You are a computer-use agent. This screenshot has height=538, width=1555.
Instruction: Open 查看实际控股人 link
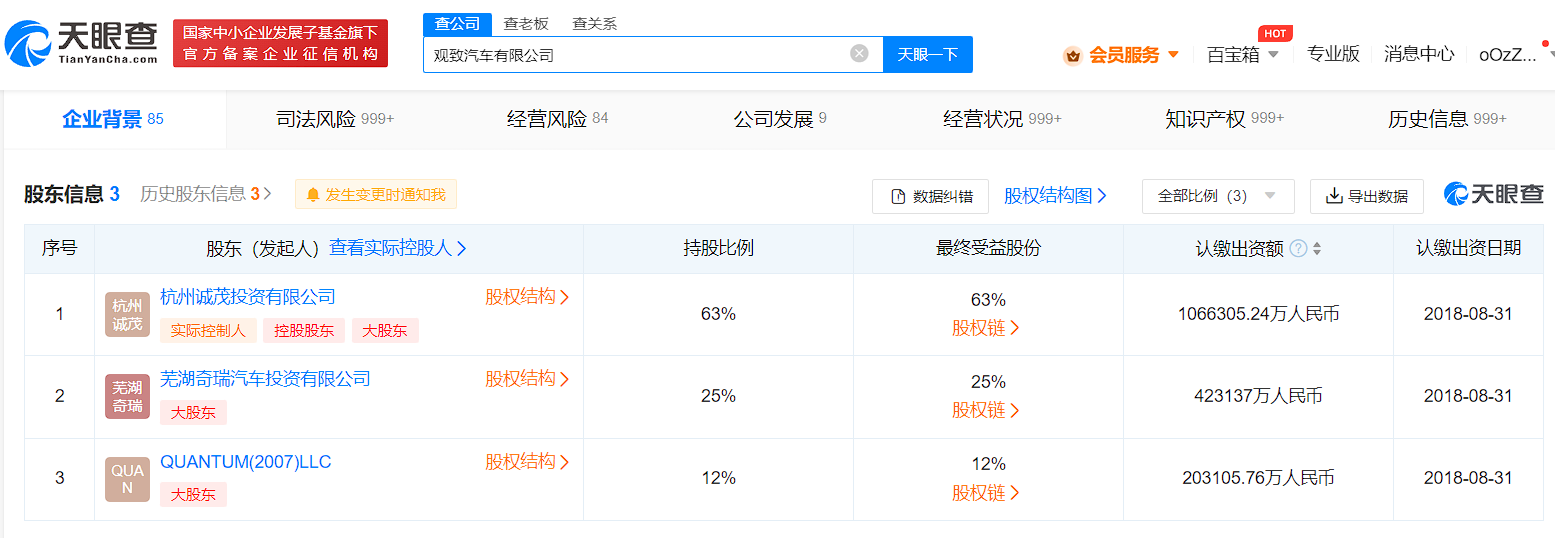tap(398, 248)
